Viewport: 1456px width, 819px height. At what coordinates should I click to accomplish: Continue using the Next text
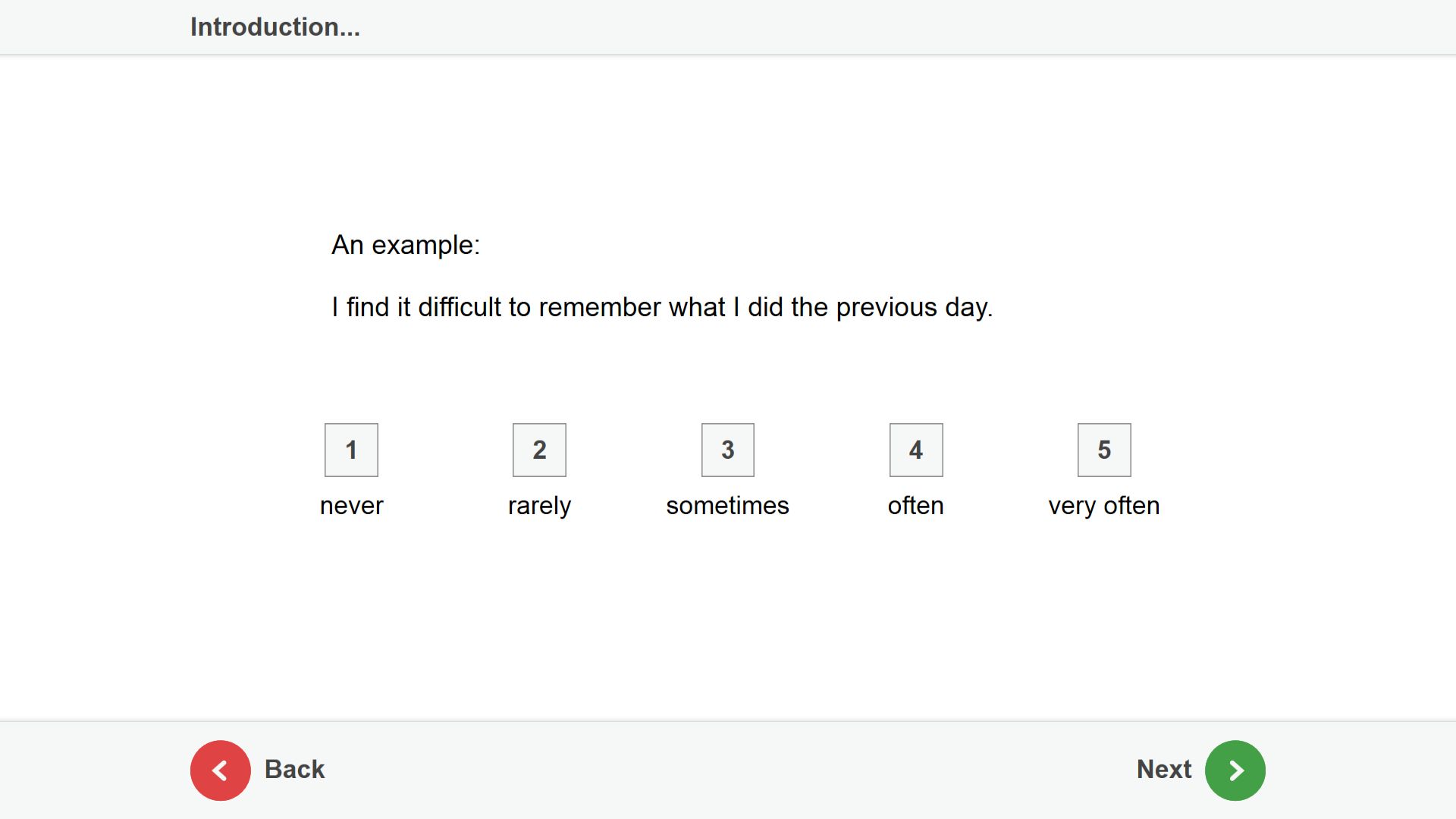coord(1164,770)
